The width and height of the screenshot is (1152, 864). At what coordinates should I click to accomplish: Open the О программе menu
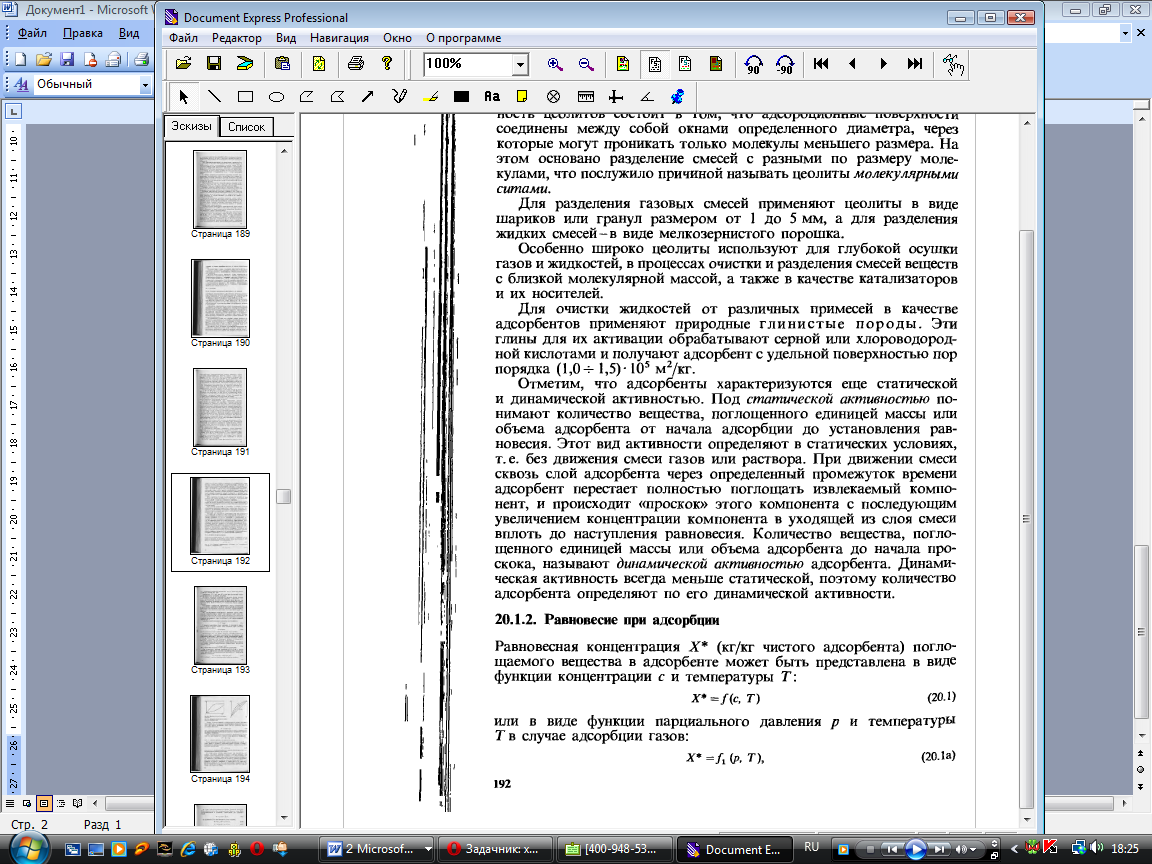(x=464, y=37)
